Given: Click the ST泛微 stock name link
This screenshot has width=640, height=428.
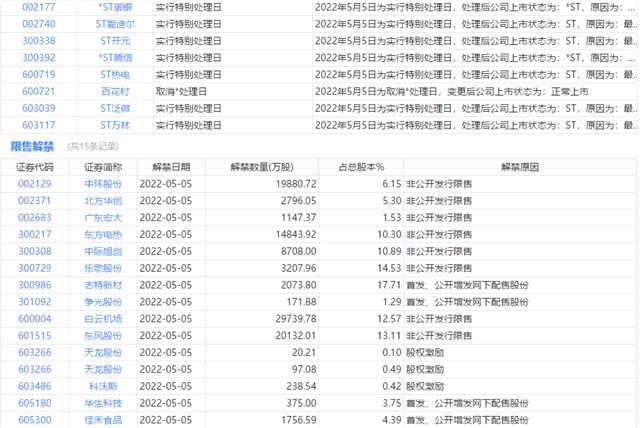Looking at the screenshot, I should (115, 108).
